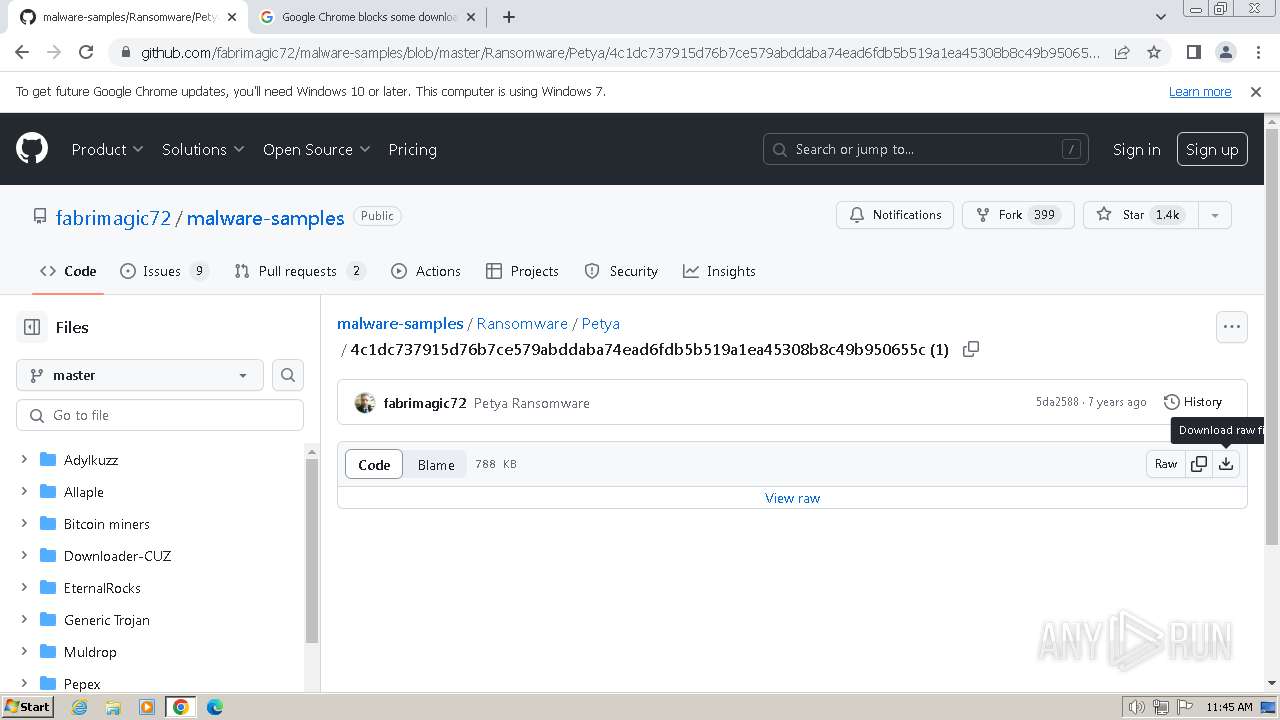Open the GitHub home logo
The width and height of the screenshot is (1280, 720).
click(x=32, y=149)
